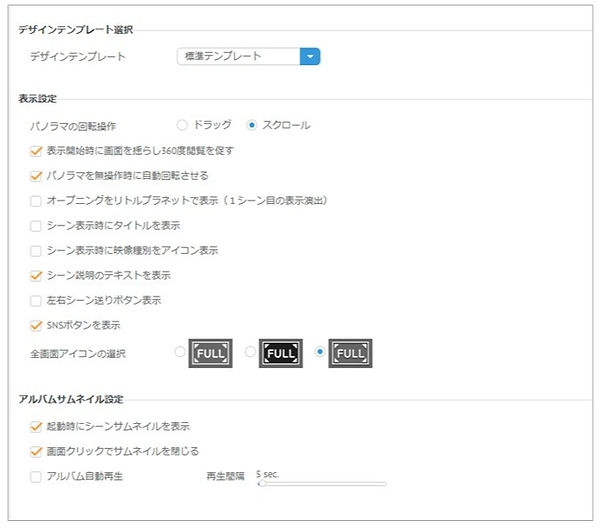Click the 標準テンプレート combo box field

click(238, 56)
